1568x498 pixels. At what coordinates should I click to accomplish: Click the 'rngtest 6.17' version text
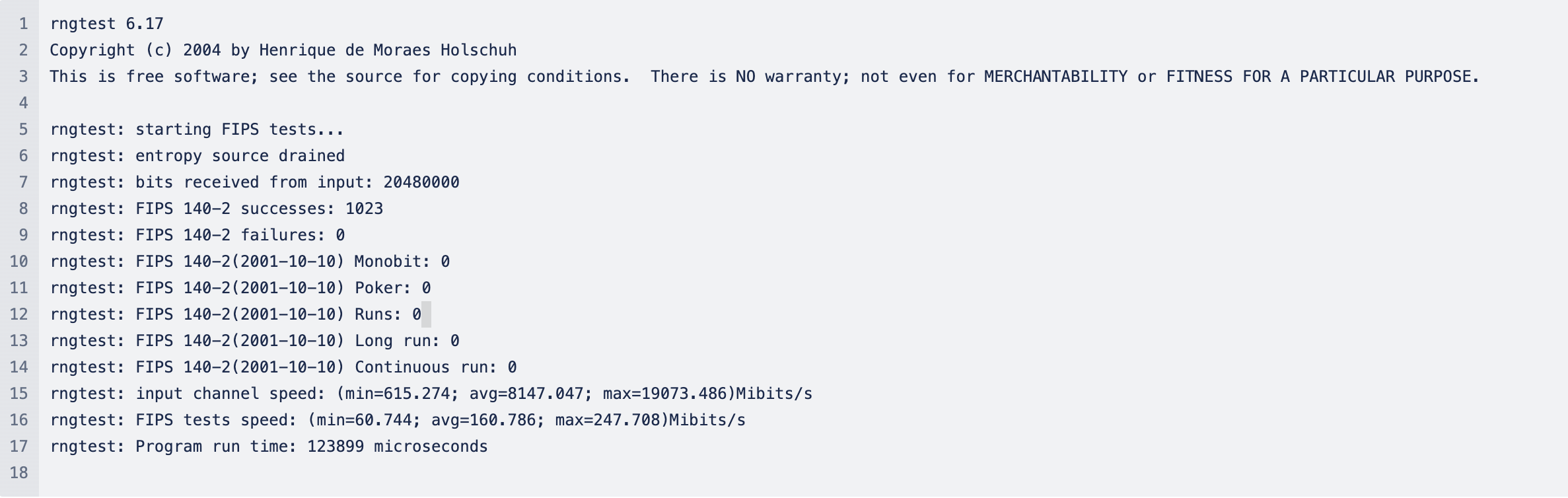pos(107,24)
